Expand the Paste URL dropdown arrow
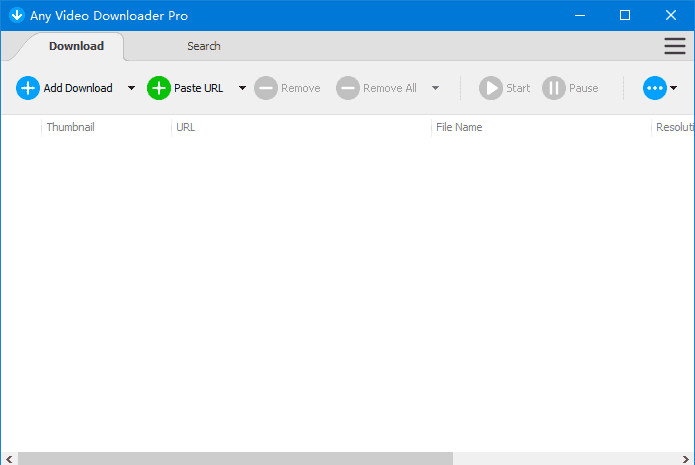 coord(242,88)
